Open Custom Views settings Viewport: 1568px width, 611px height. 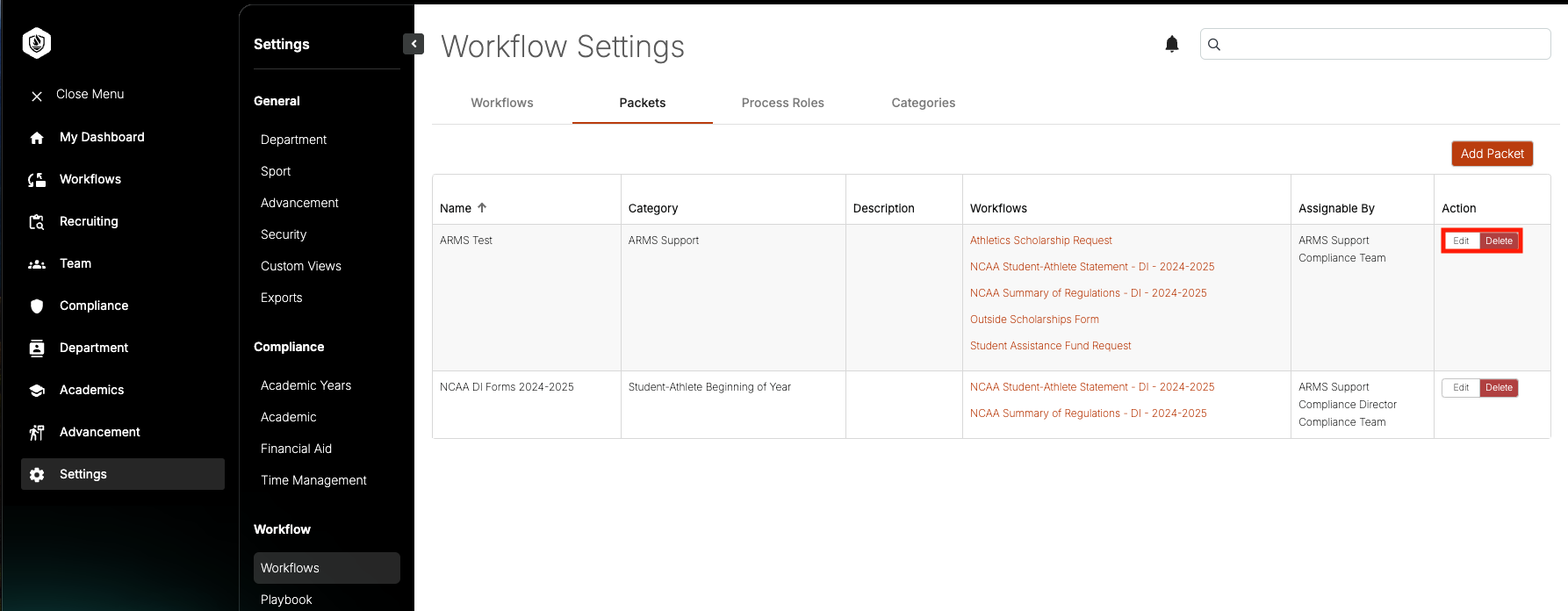coord(301,266)
